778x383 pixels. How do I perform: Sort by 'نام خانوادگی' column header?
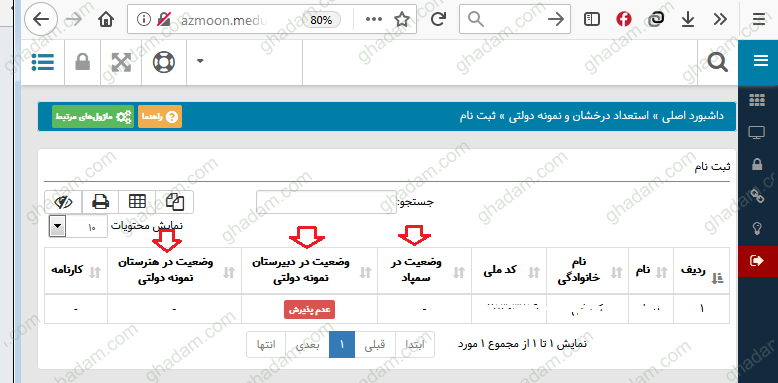587,272
